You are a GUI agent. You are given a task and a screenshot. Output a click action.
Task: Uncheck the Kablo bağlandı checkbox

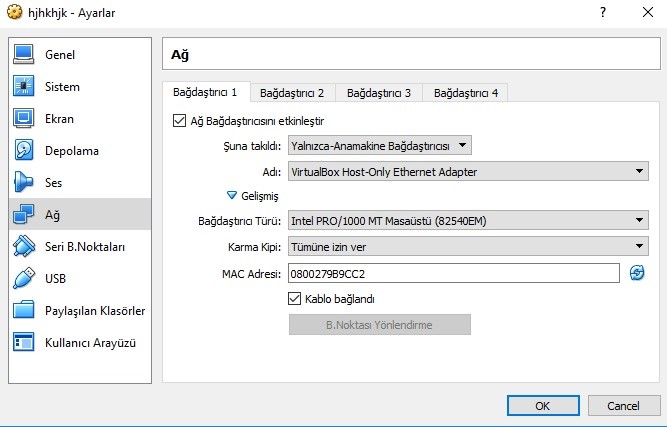[295, 298]
